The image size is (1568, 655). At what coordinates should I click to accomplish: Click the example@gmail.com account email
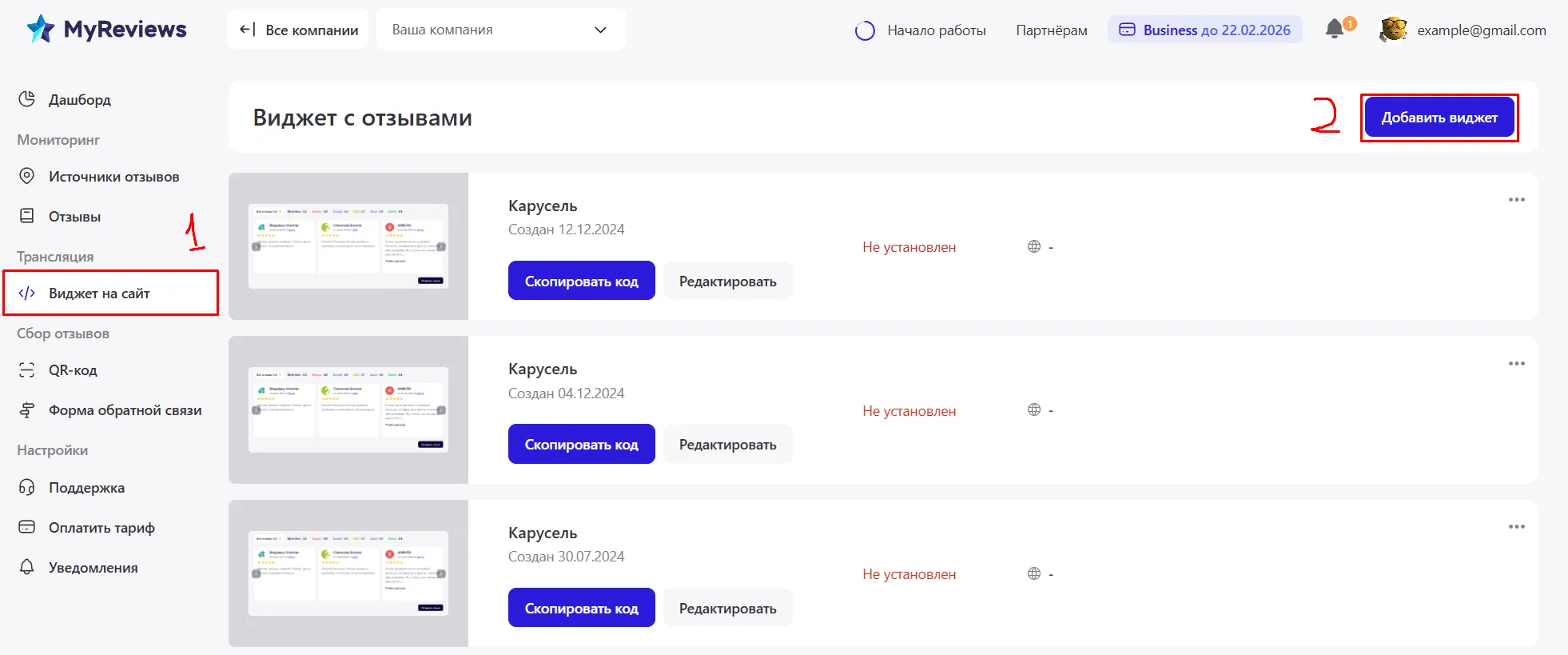pyautogui.click(x=1482, y=30)
